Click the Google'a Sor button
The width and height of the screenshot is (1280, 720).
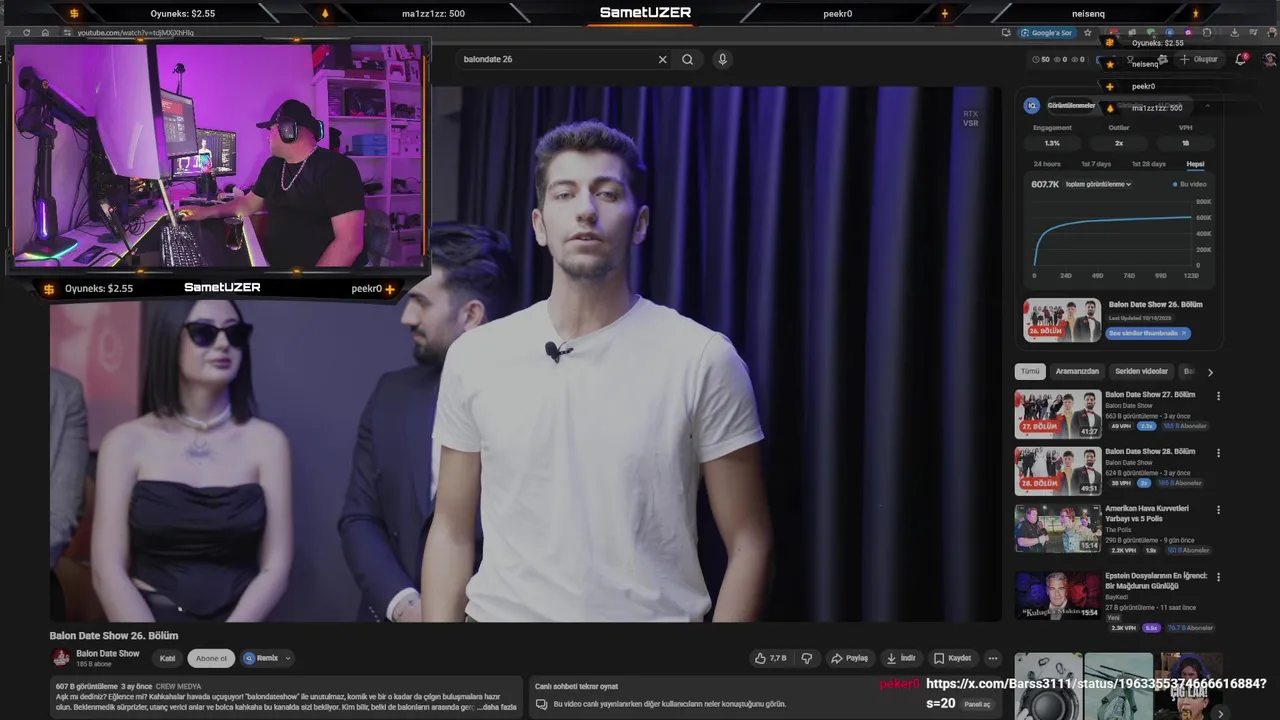1046,32
